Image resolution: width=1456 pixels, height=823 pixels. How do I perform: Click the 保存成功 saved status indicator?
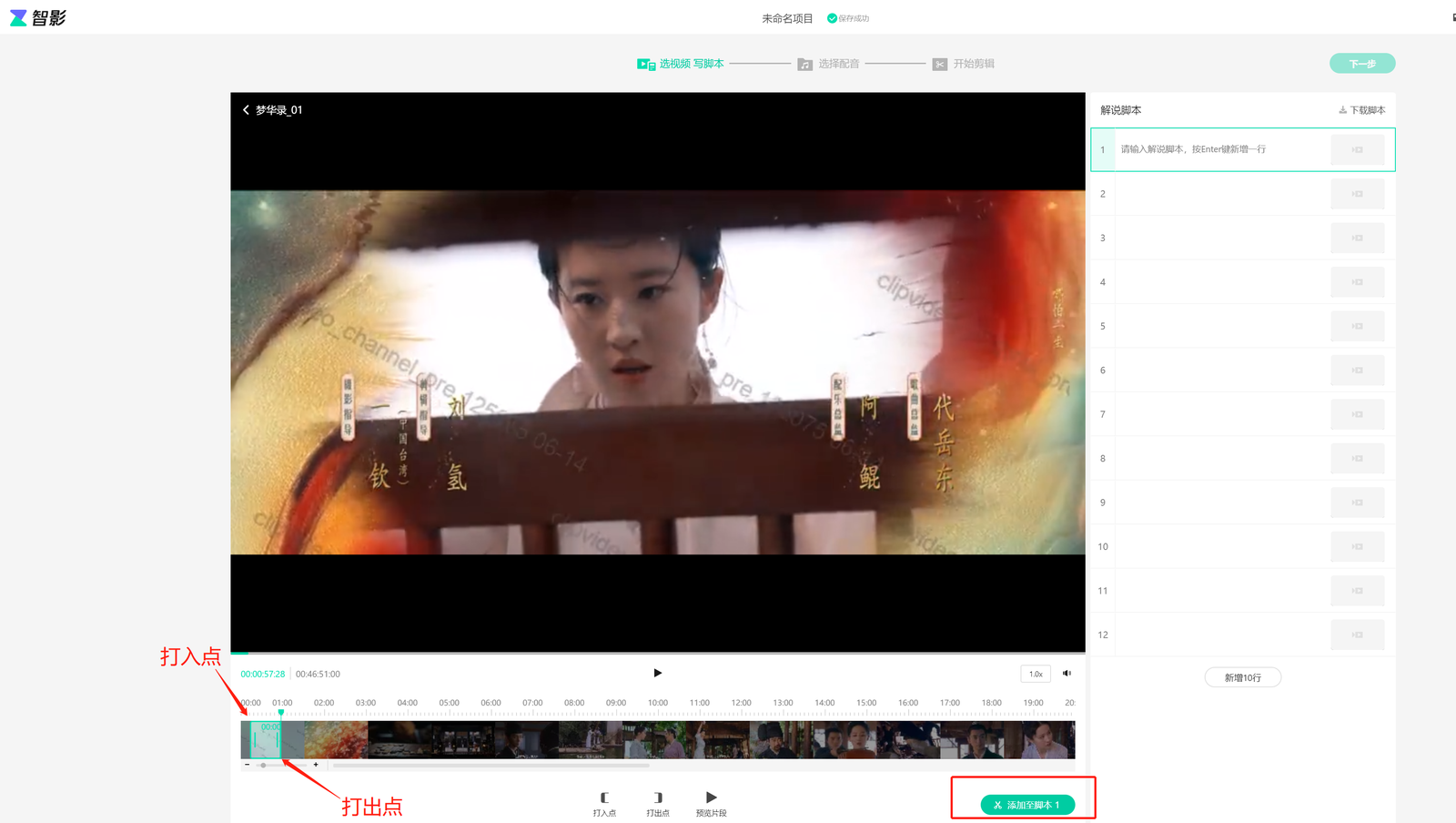pyautogui.click(x=848, y=18)
